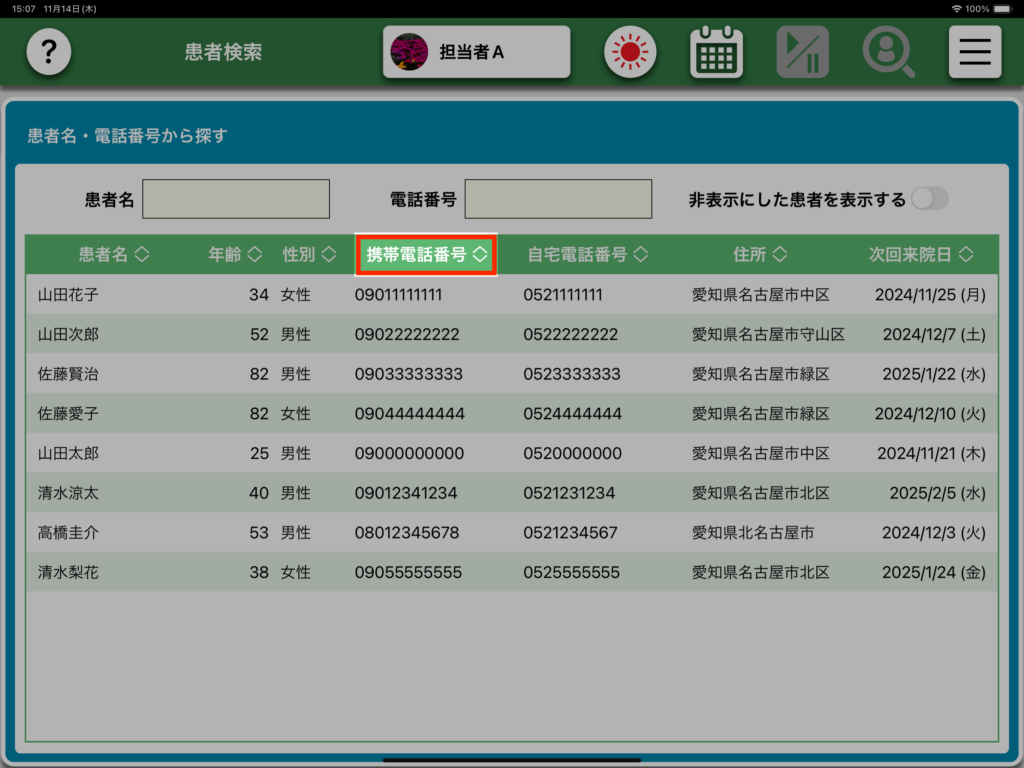This screenshot has height=768, width=1024.
Task: Sort by 携帯電話番号 column header
Action: coord(426,255)
